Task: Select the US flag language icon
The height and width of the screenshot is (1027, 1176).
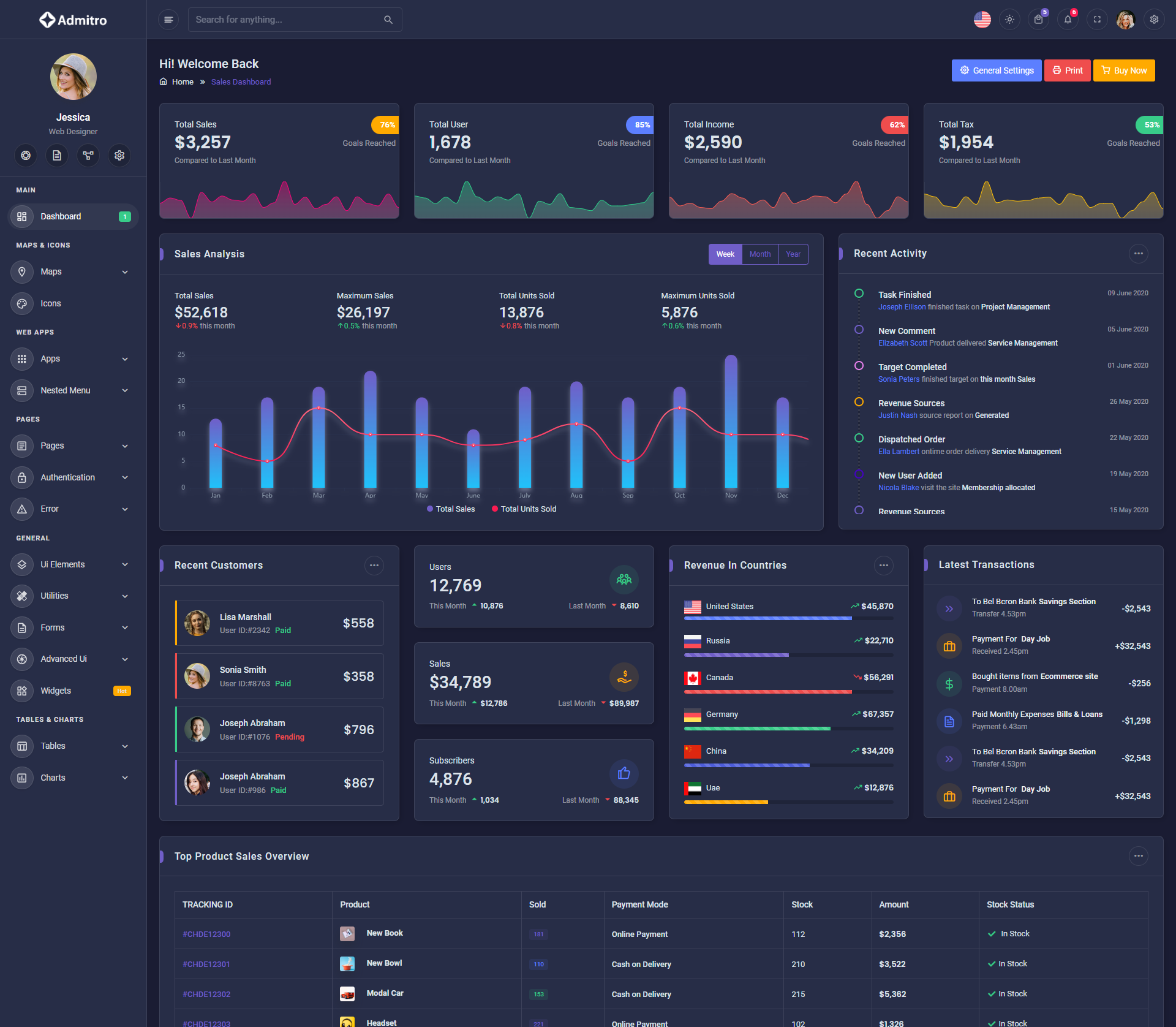Action: point(982,20)
